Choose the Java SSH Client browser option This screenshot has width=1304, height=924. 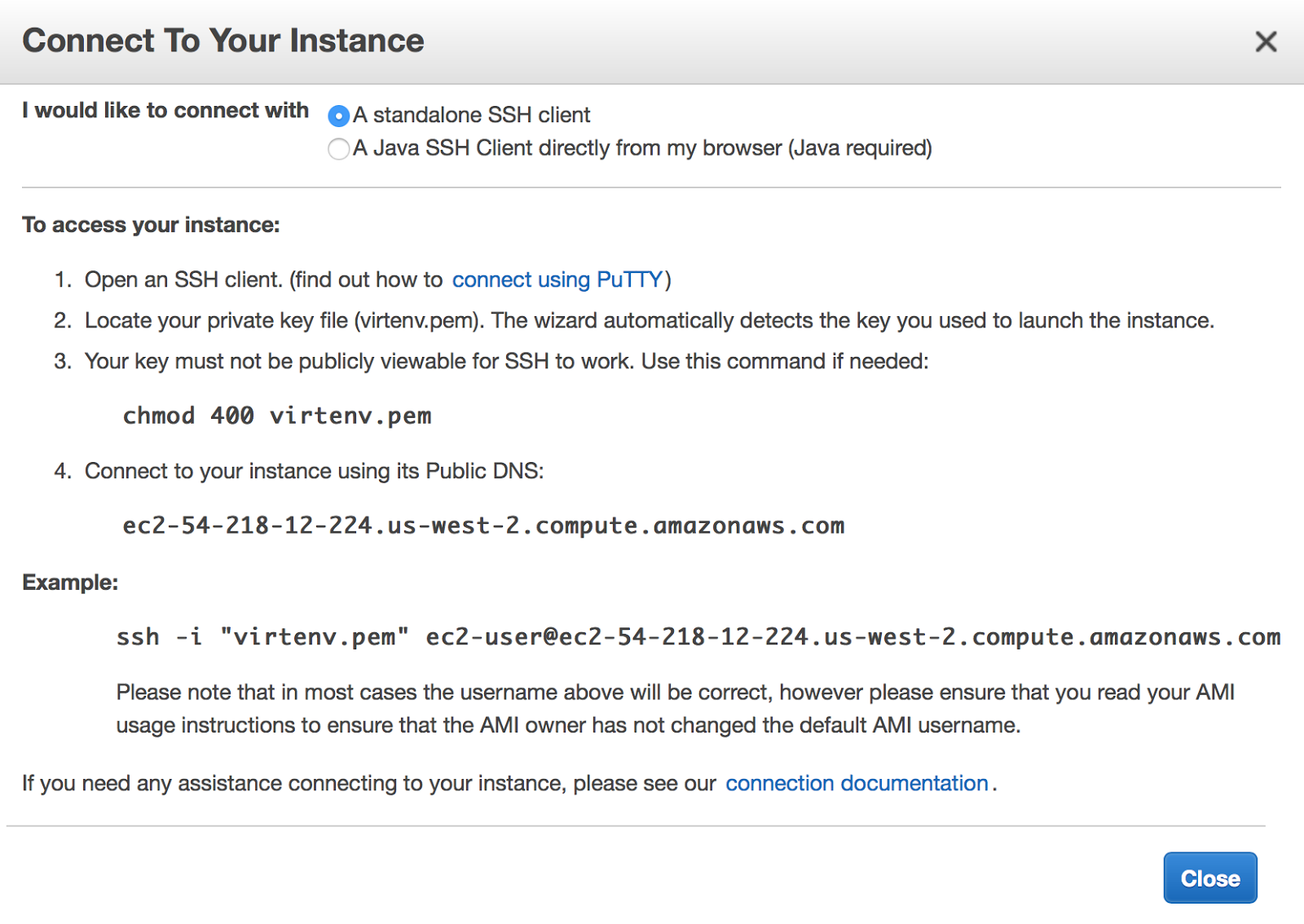click(338, 149)
